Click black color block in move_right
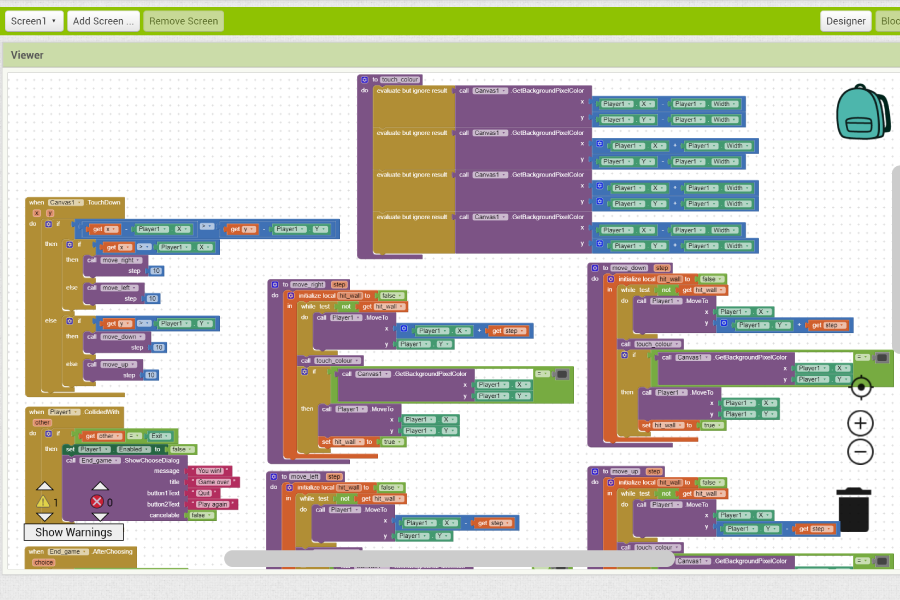This screenshot has height=600, width=900. 562,374
